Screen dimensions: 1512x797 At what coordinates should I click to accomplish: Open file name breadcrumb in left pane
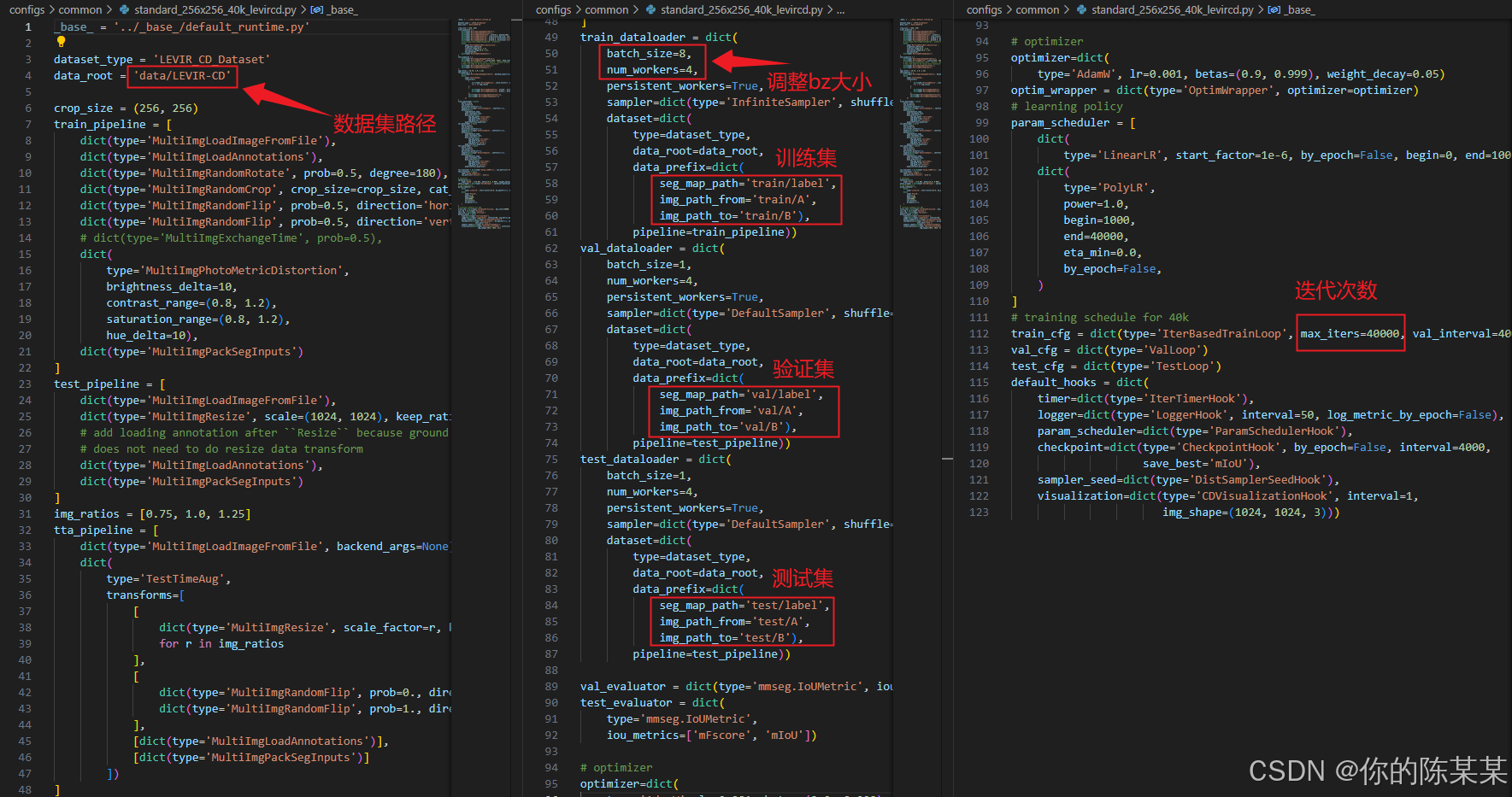[215, 10]
